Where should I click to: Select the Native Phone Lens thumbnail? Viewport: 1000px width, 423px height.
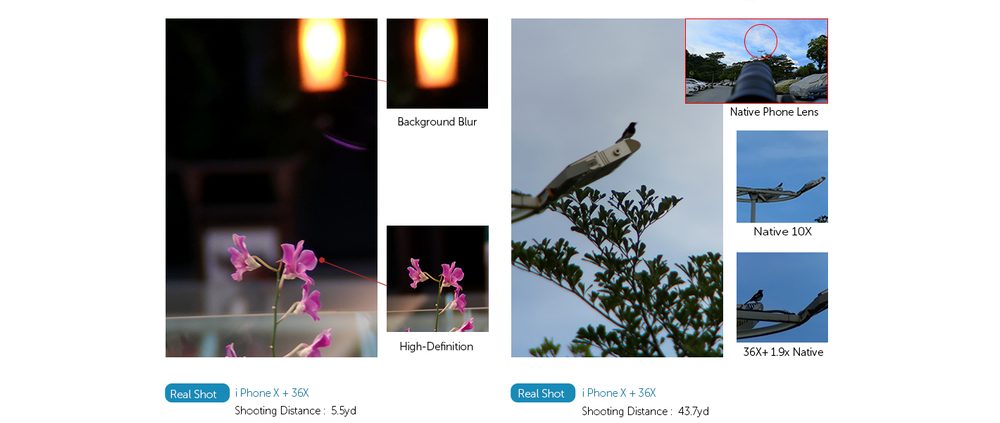[x=756, y=61]
